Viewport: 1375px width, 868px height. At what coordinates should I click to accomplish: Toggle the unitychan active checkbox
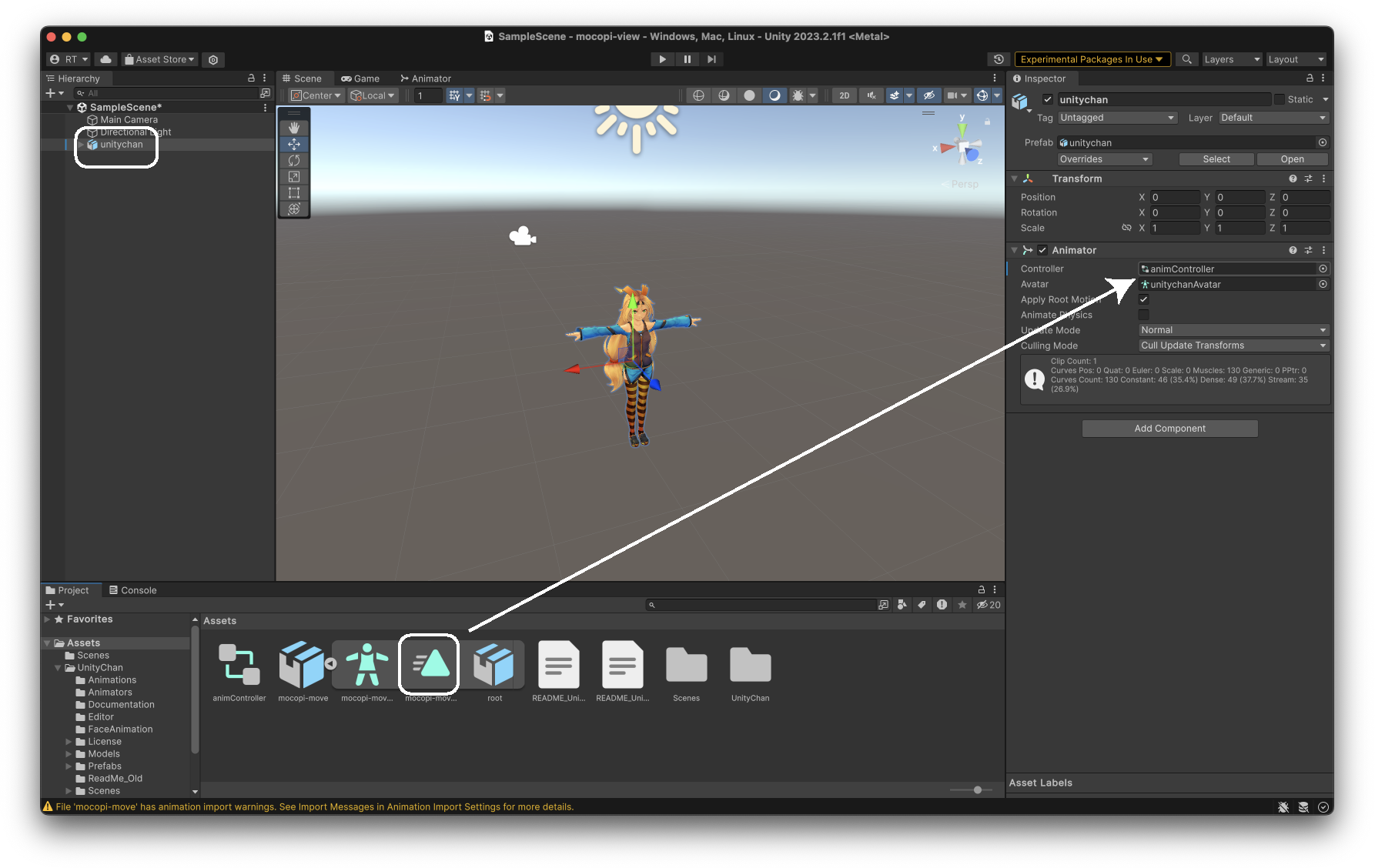click(x=1047, y=99)
